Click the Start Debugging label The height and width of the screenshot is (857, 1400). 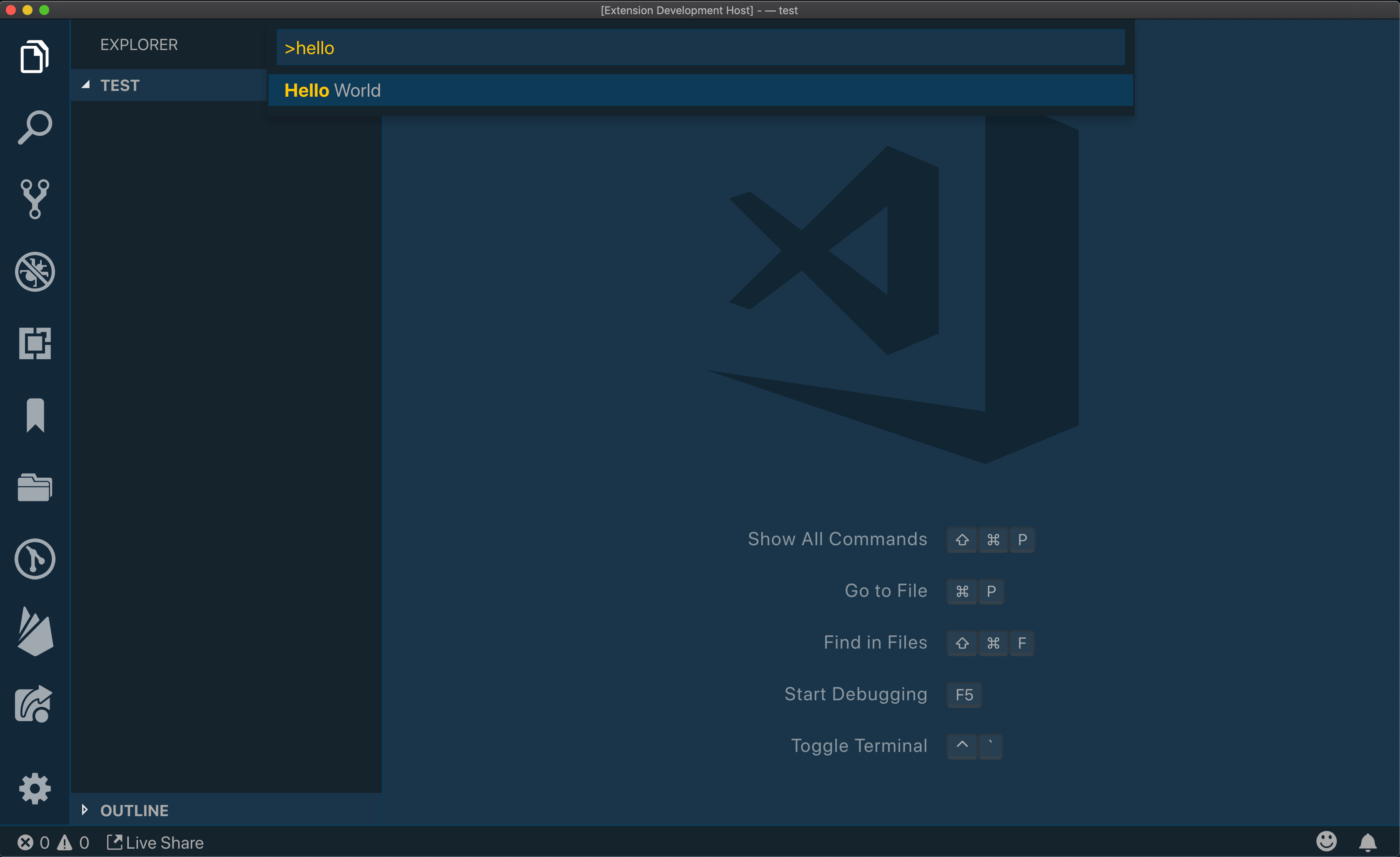click(856, 694)
